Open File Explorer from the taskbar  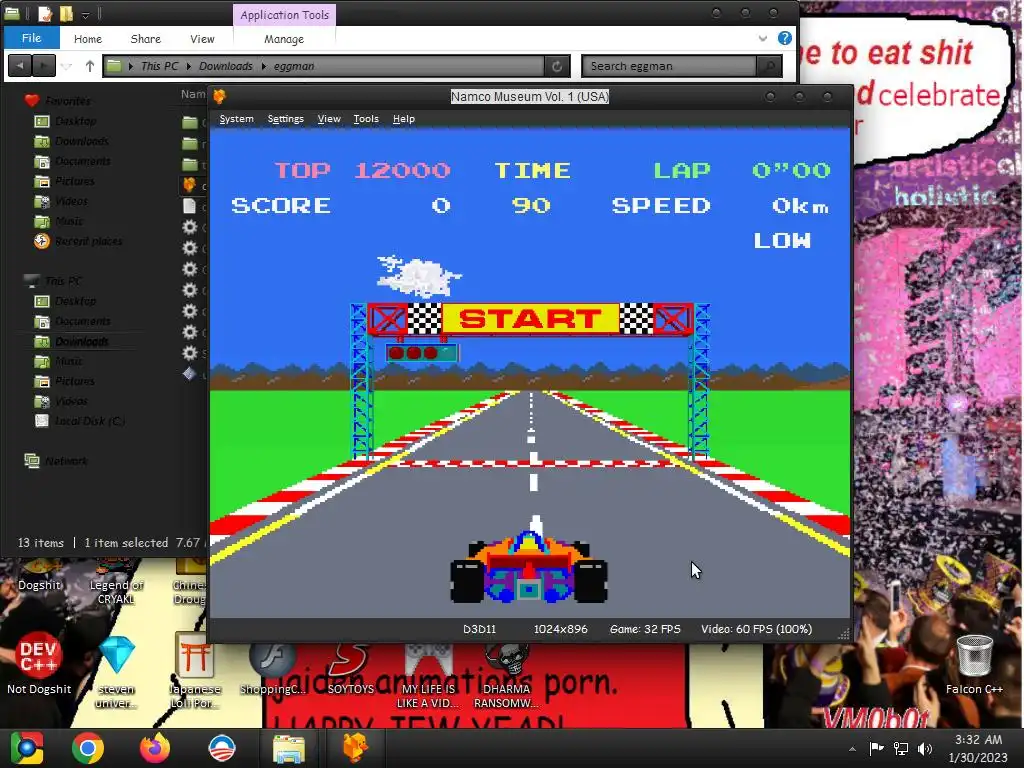tap(288, 748)
